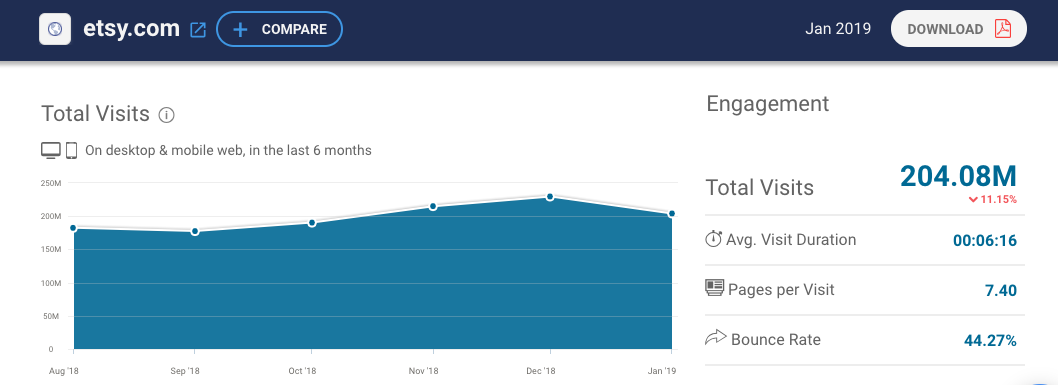1058x385 pixels.
Task: Click the COMPARE button
Action: [x=279, y=30]
